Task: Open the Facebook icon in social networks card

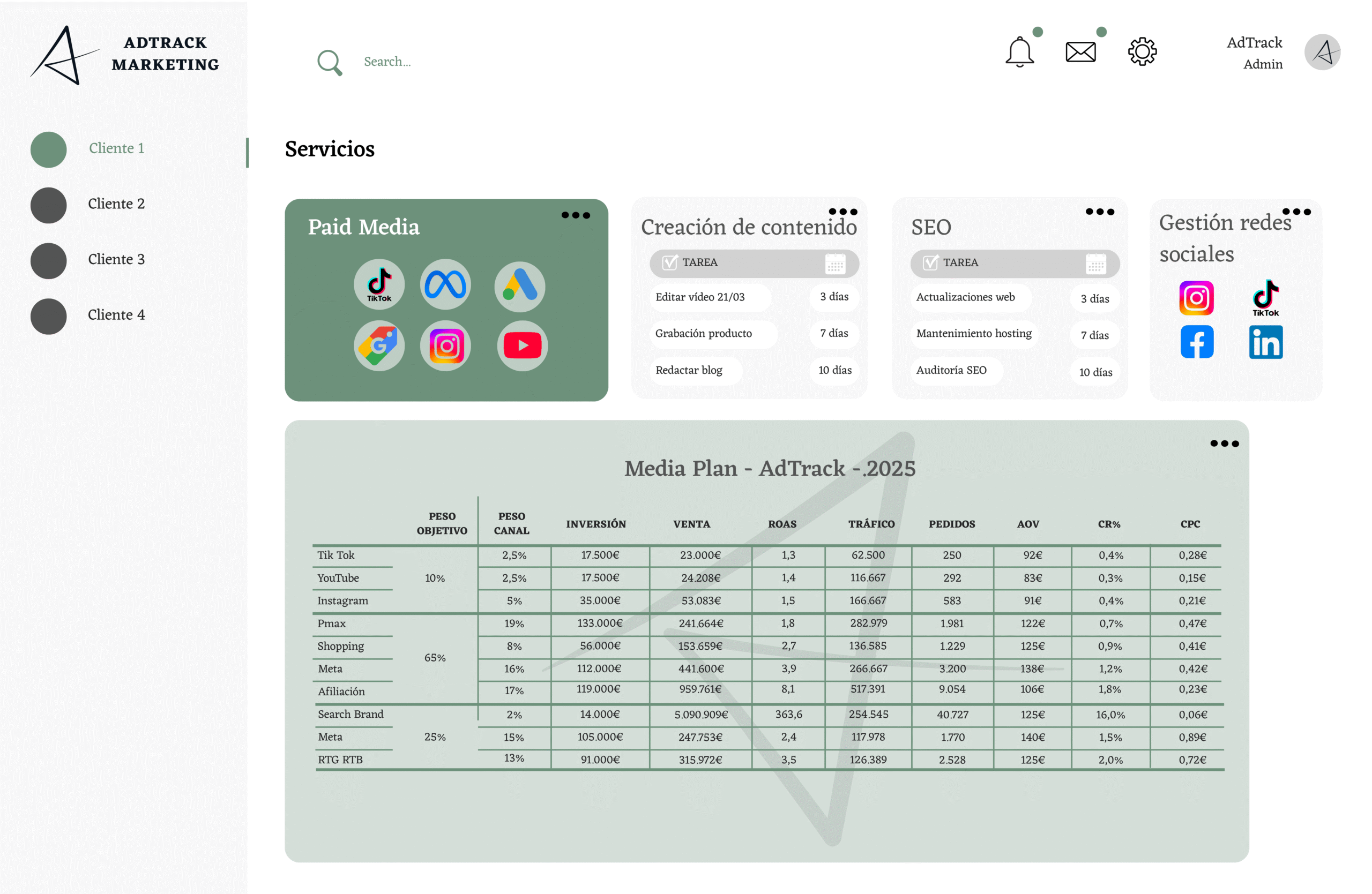Action: pyautogui.click(x=1197, y=342)
